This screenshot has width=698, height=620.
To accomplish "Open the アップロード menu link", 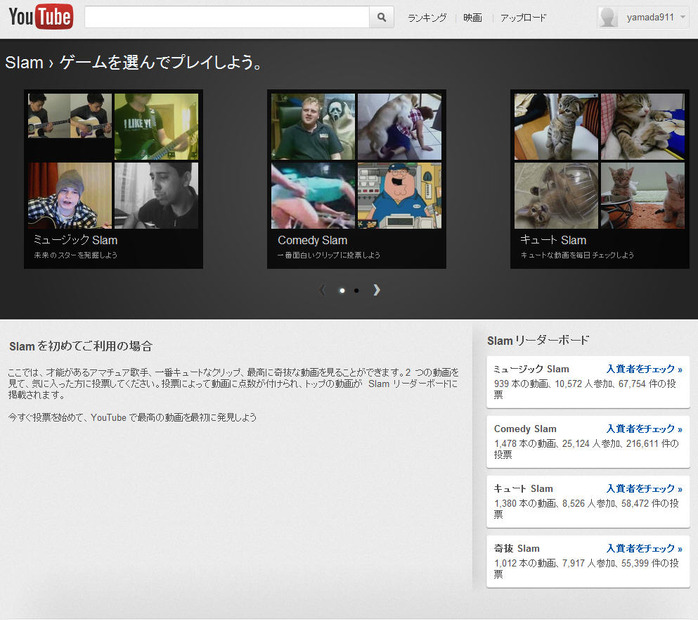I will tap(523, 18).
